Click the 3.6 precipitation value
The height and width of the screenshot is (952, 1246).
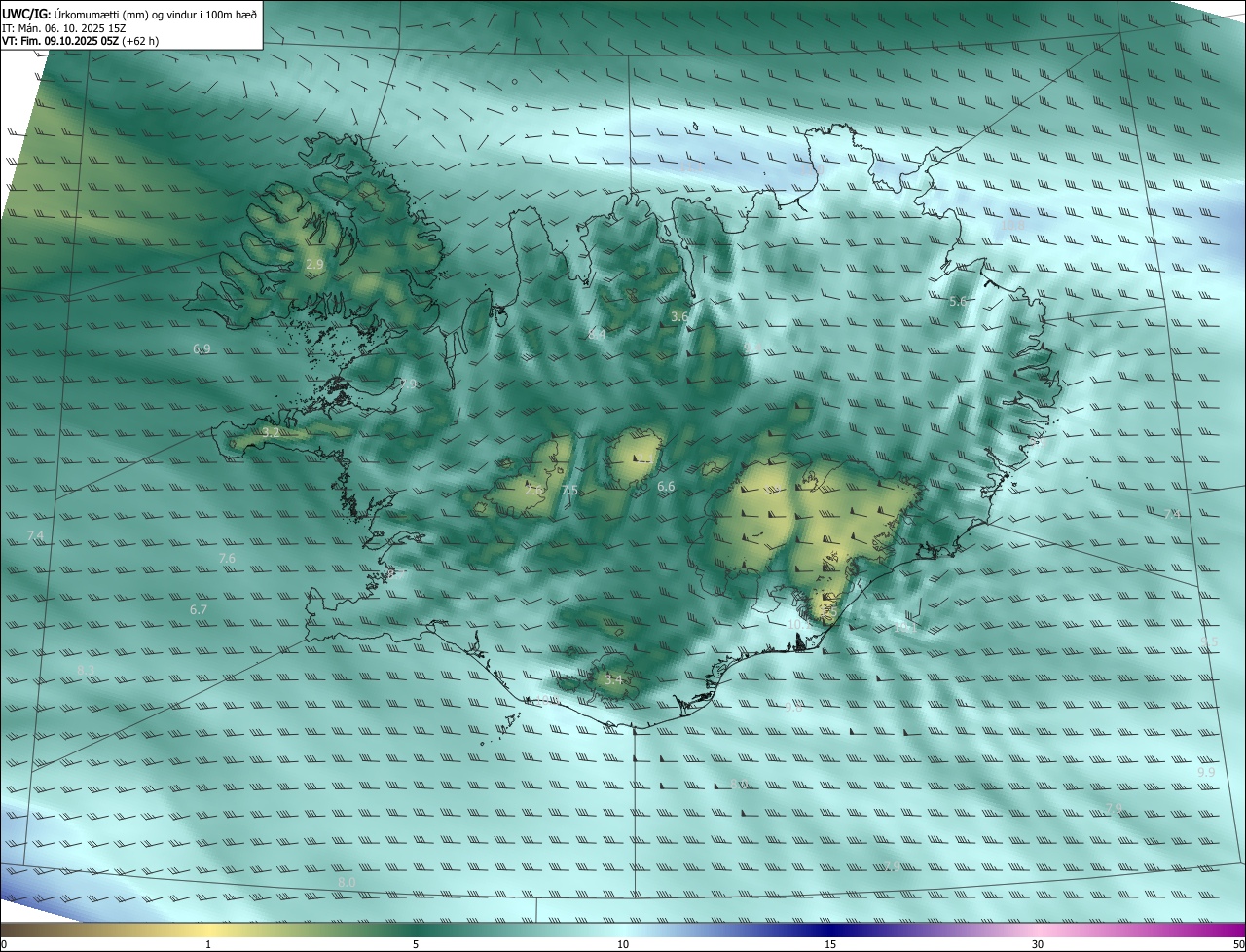click(x=679, y=316)
